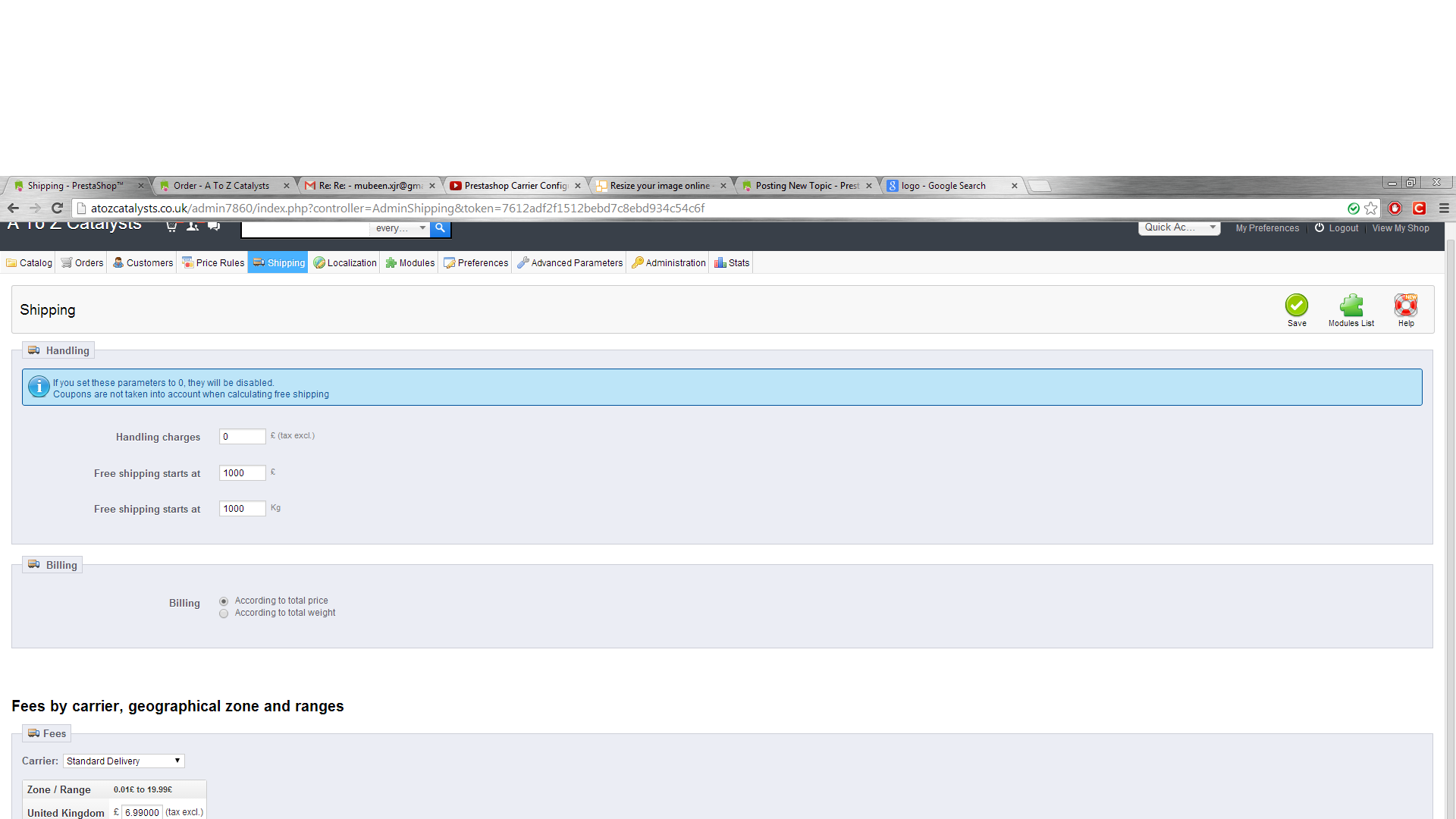Open the Modules menu tab
The image size is (1456, 819).
pos(410,263)
